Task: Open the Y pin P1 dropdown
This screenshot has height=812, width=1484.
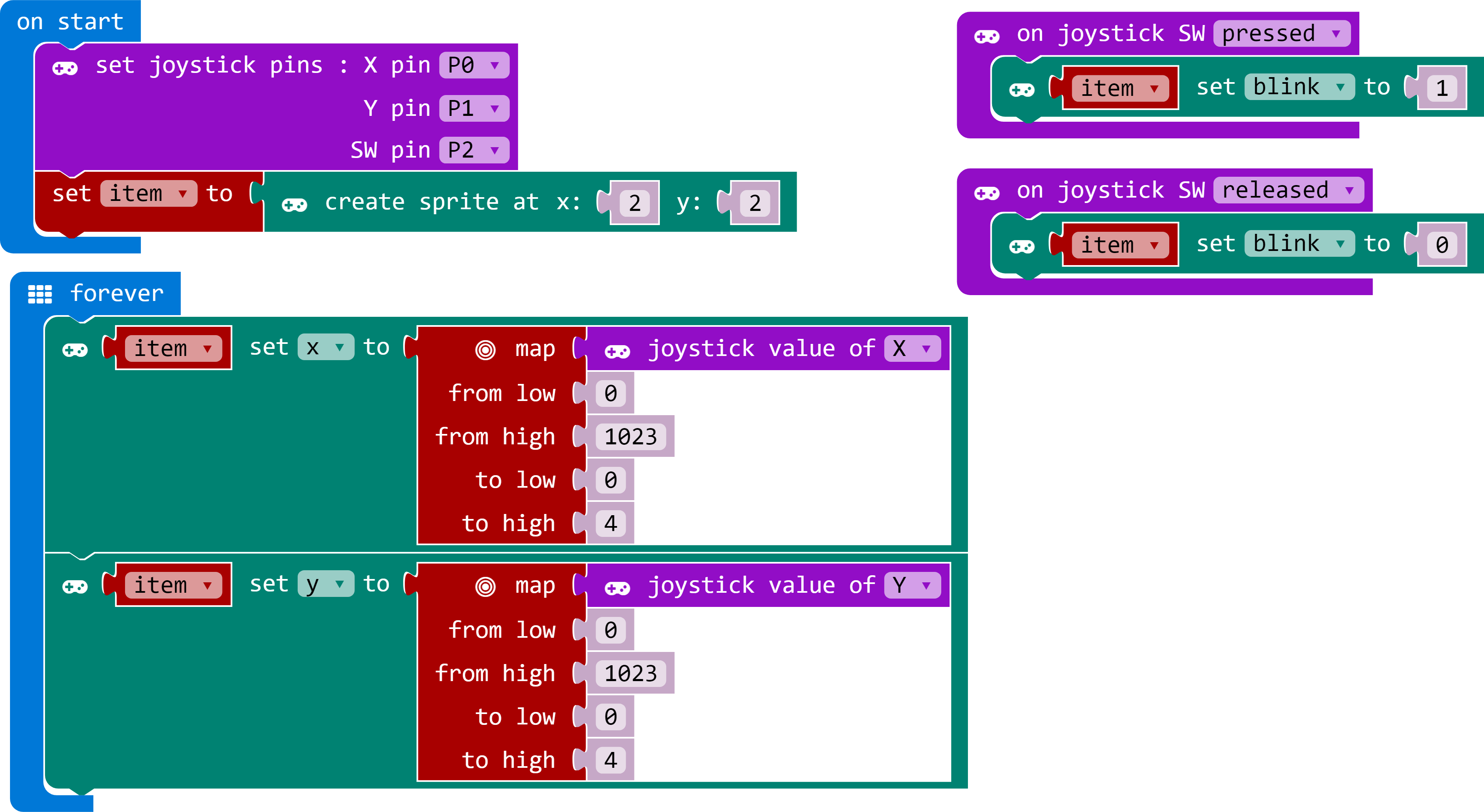Action: 474,108
